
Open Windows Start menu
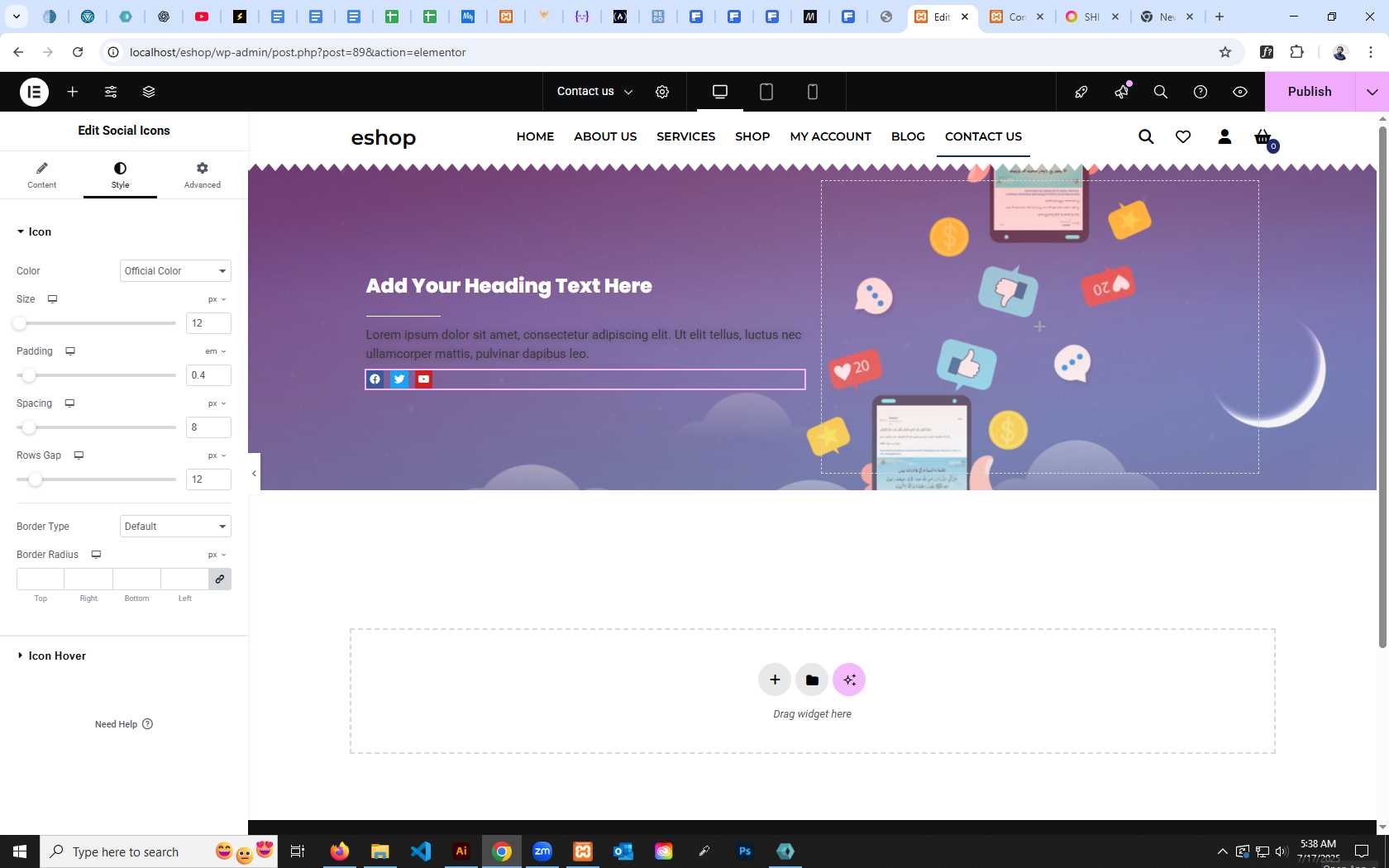(20, 851)
